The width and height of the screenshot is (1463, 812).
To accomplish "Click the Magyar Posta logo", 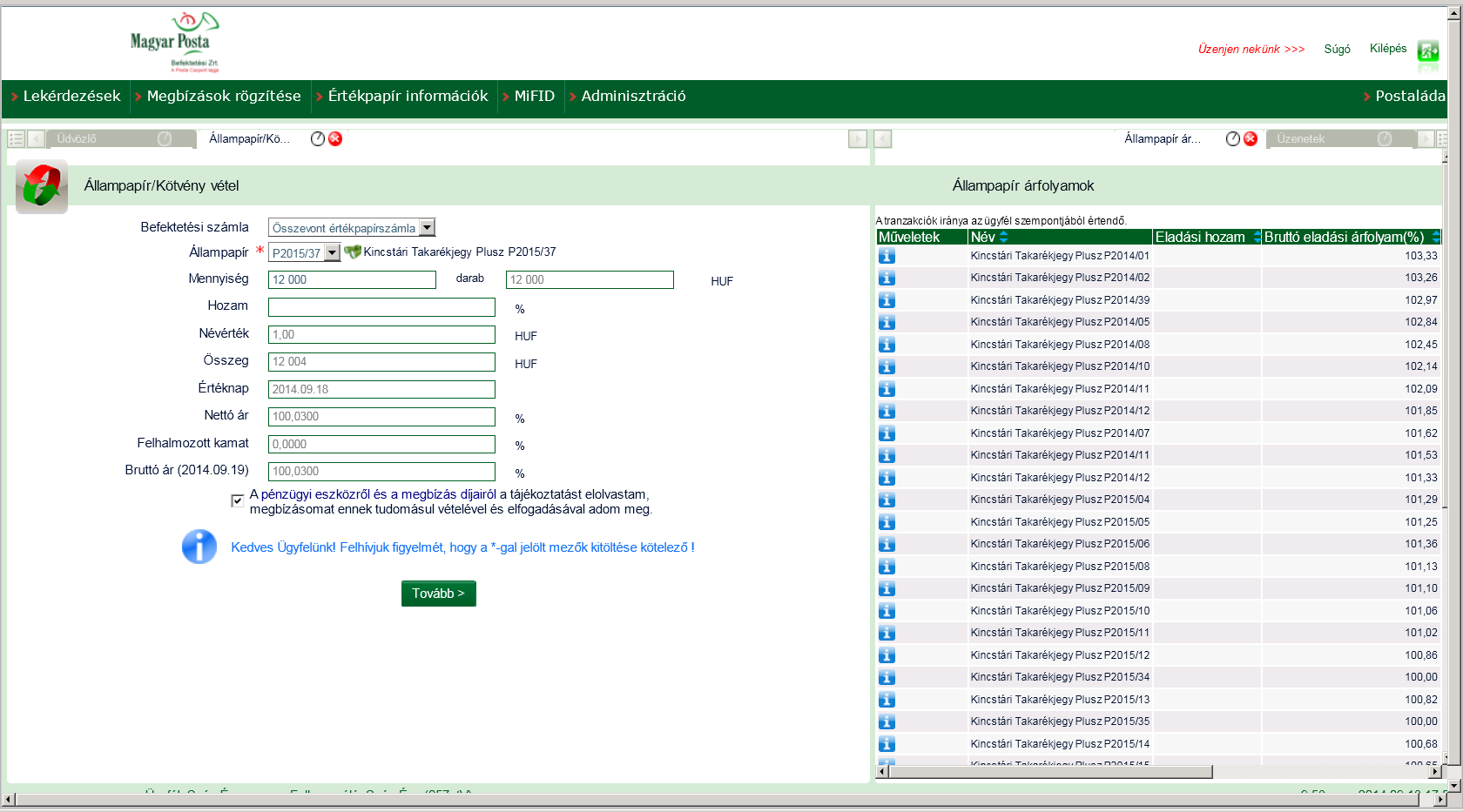I will click(174, 42).
